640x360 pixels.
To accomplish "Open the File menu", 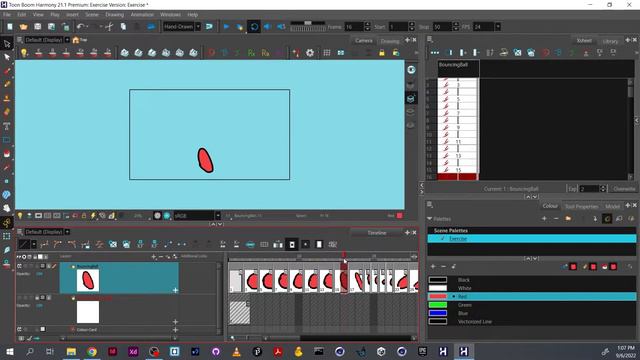I will [7, 14].
